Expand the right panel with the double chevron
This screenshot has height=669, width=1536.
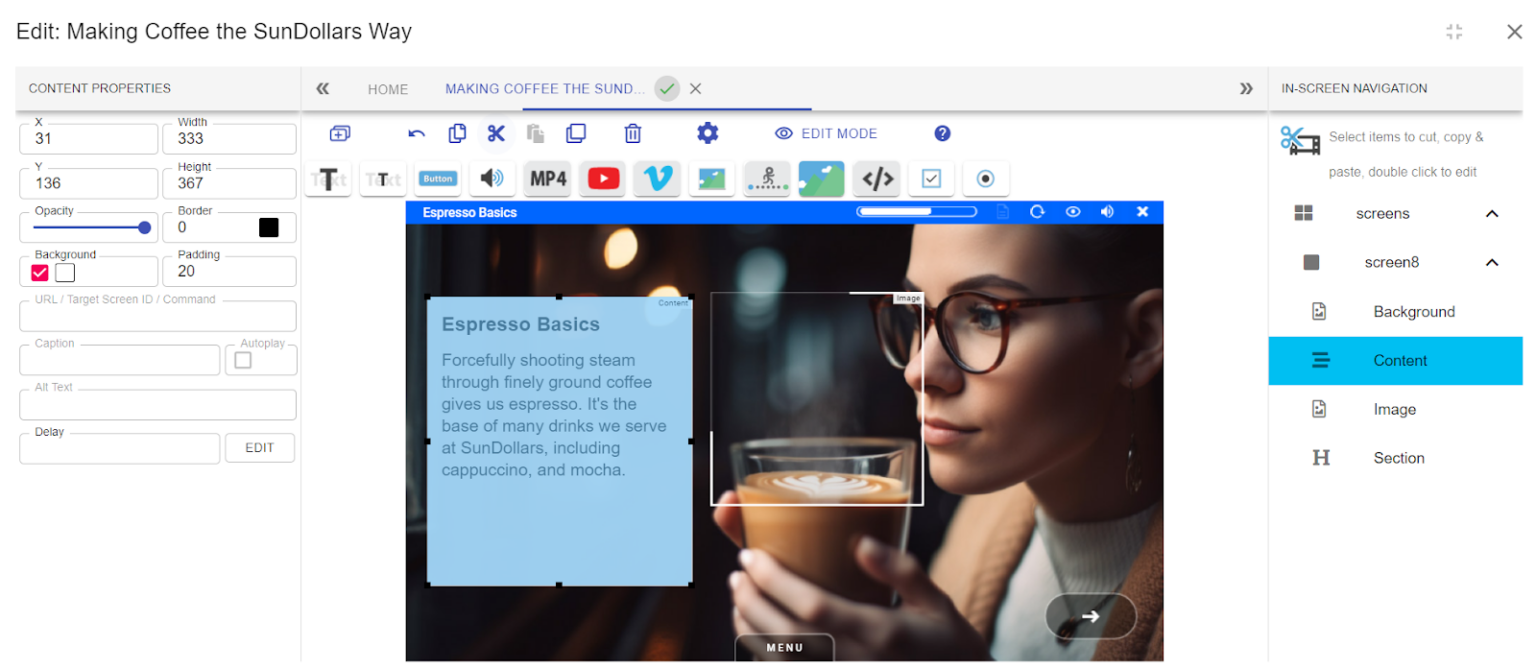click(x=1245, y=88)
